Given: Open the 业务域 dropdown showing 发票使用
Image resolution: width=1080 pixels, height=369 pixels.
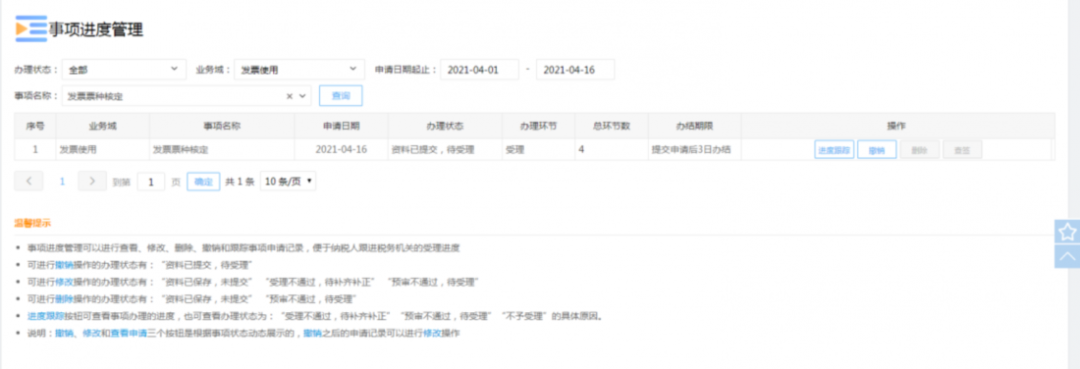Looking at the screenshot, I should (x=299, y=70).
